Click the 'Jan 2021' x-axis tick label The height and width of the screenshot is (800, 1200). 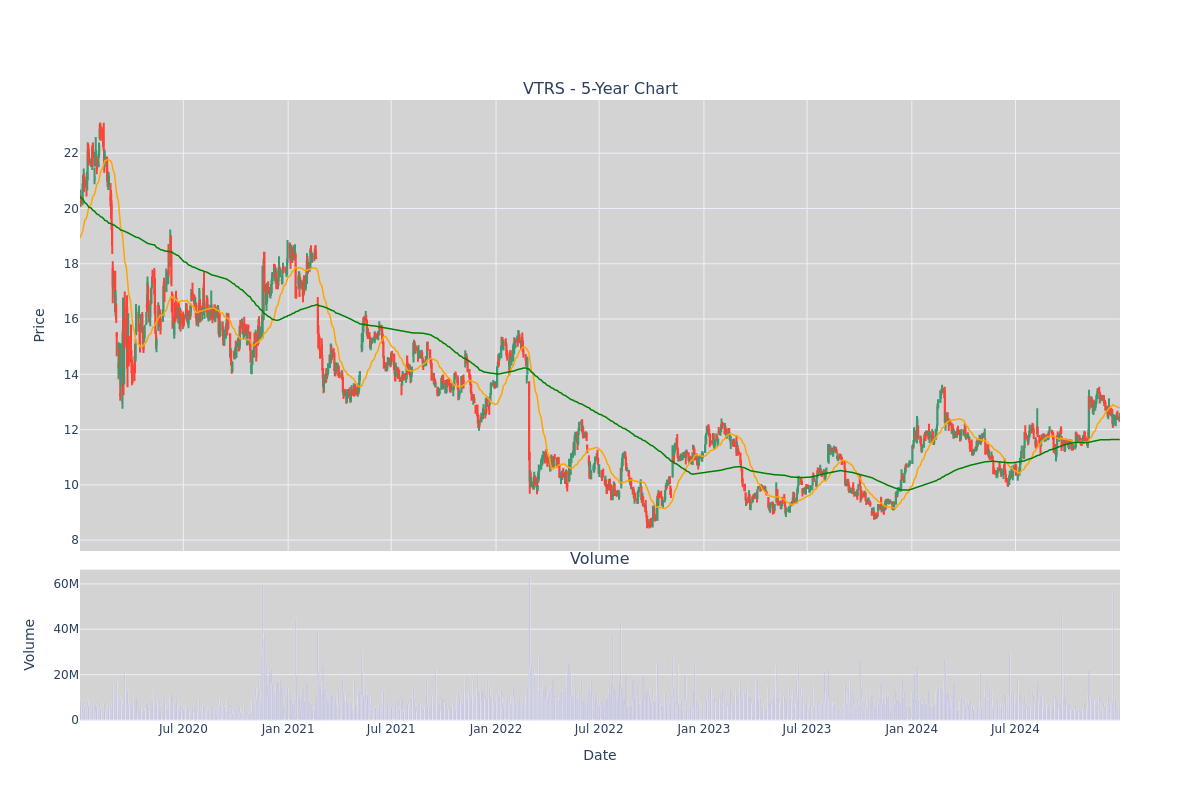[x=288, y=729]
